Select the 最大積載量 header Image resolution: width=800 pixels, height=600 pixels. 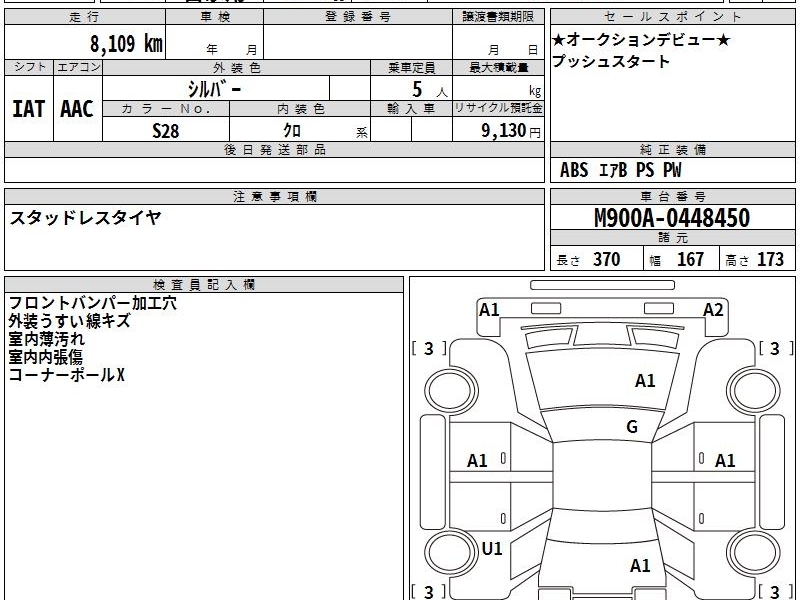coord(498,68)
